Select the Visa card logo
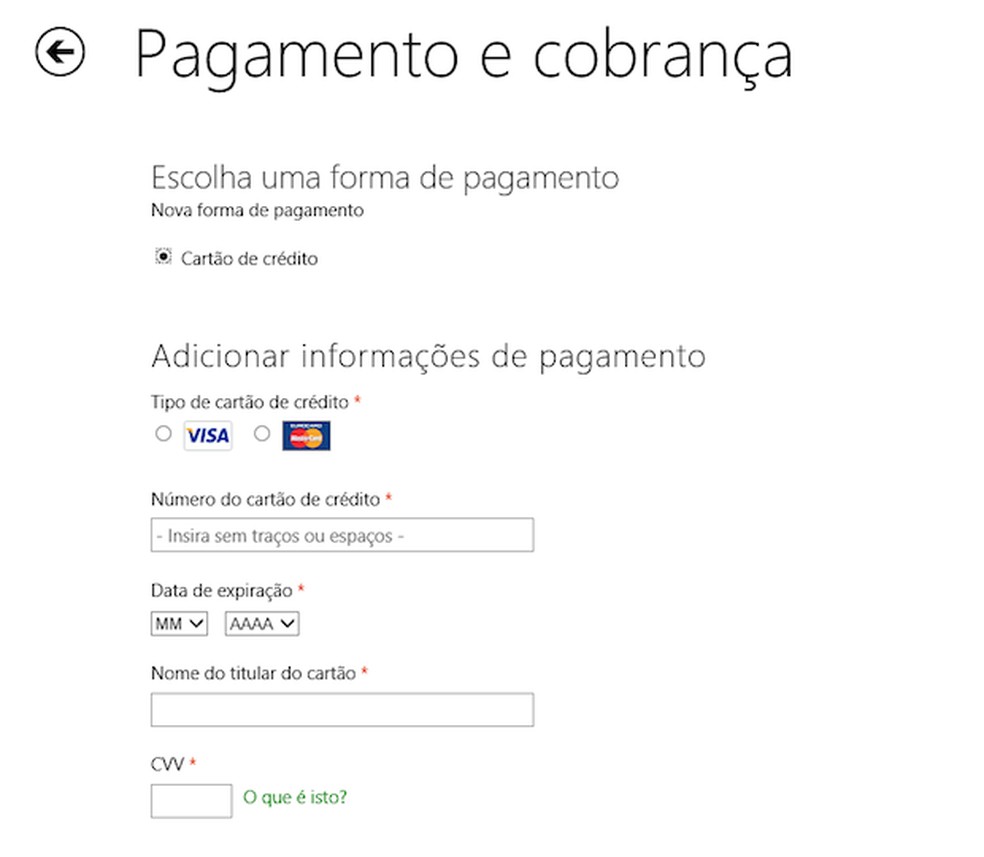 click(206, 435)
